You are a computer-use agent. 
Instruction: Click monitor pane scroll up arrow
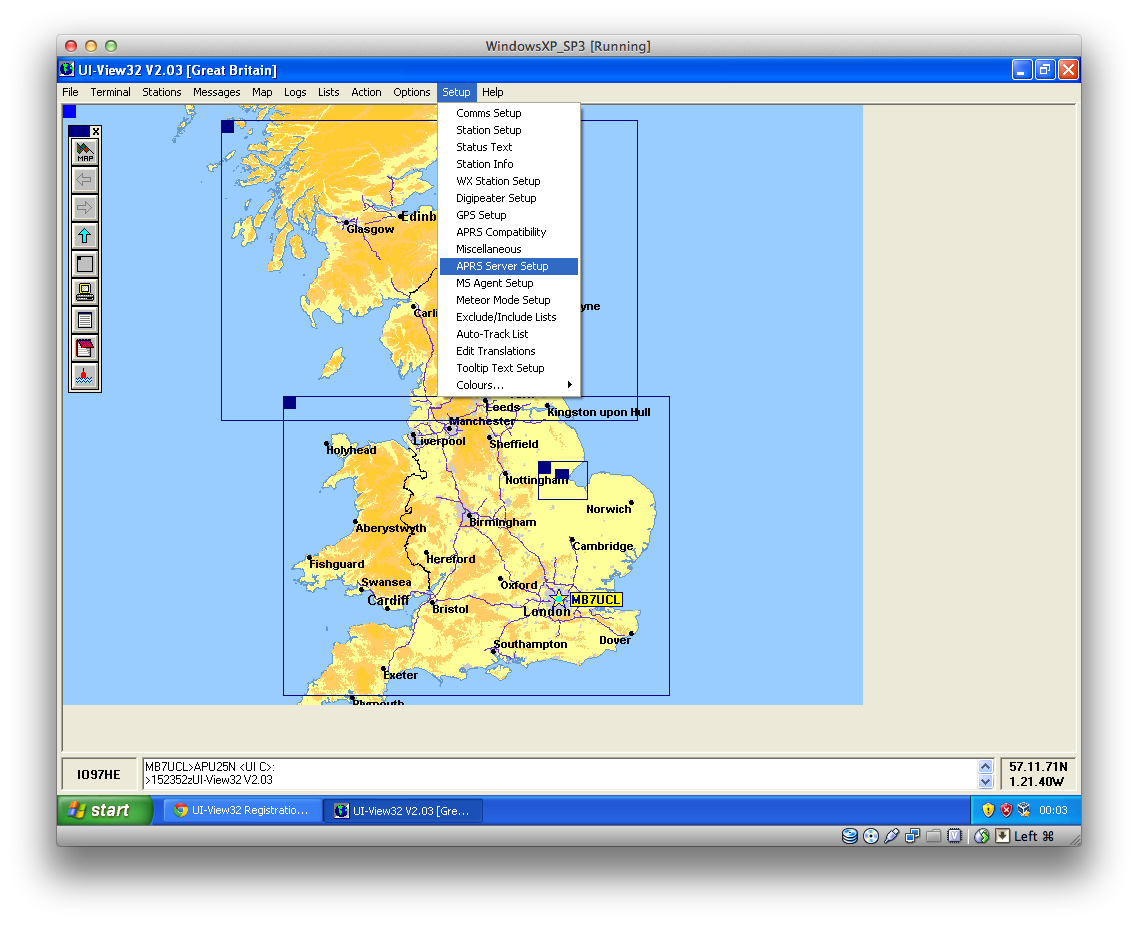(x=985, y=767)
